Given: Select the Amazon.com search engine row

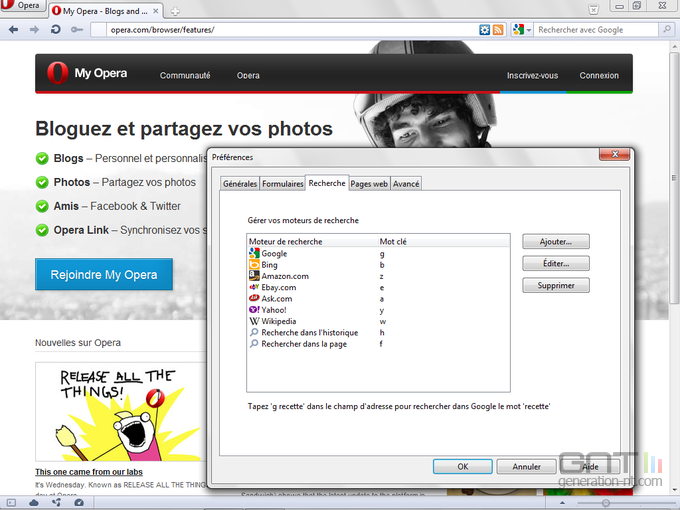Looking at the screenshot, I should pyautogui.click(x=378, y=276).
